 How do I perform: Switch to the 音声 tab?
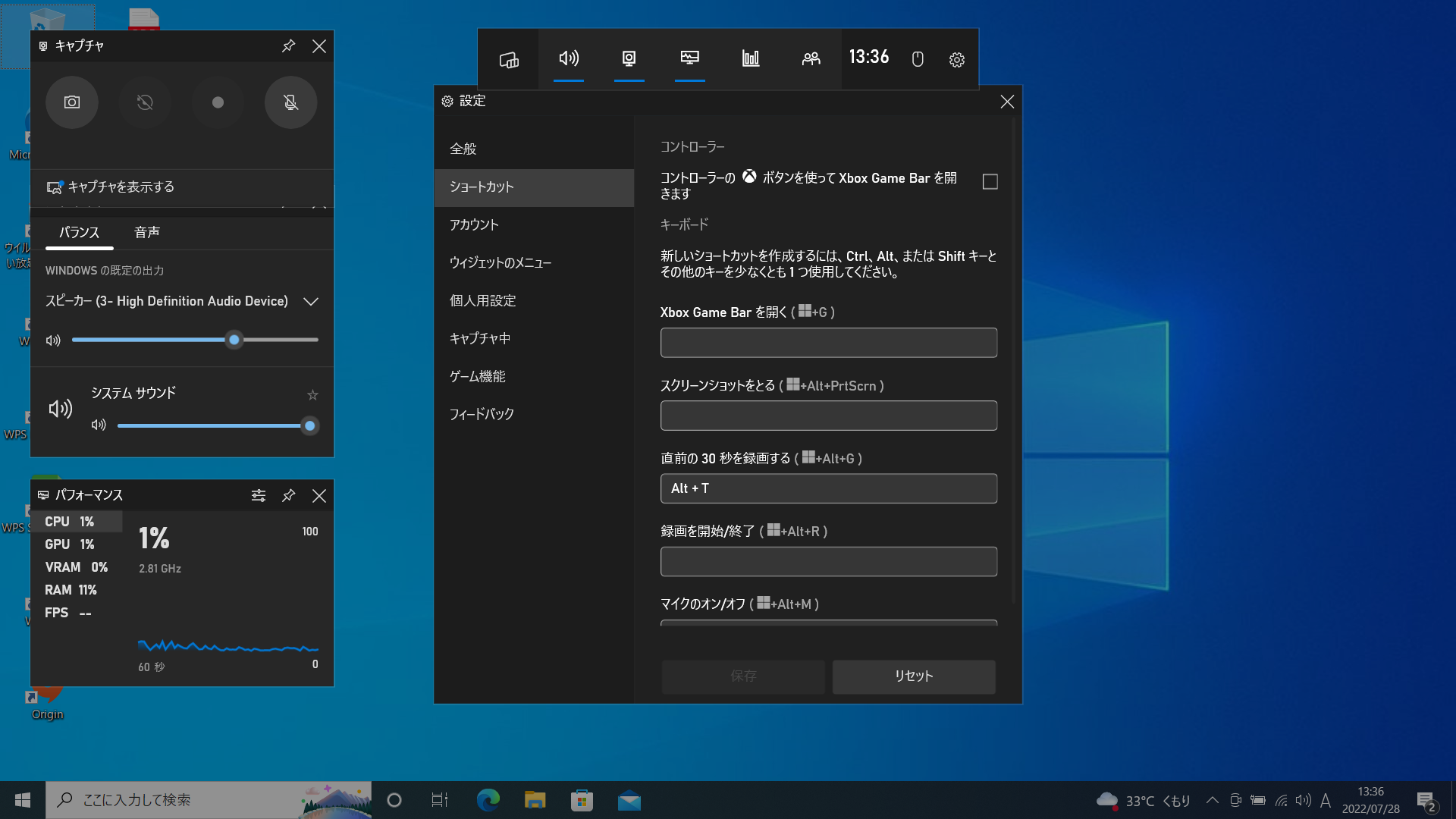coord(147,233)
